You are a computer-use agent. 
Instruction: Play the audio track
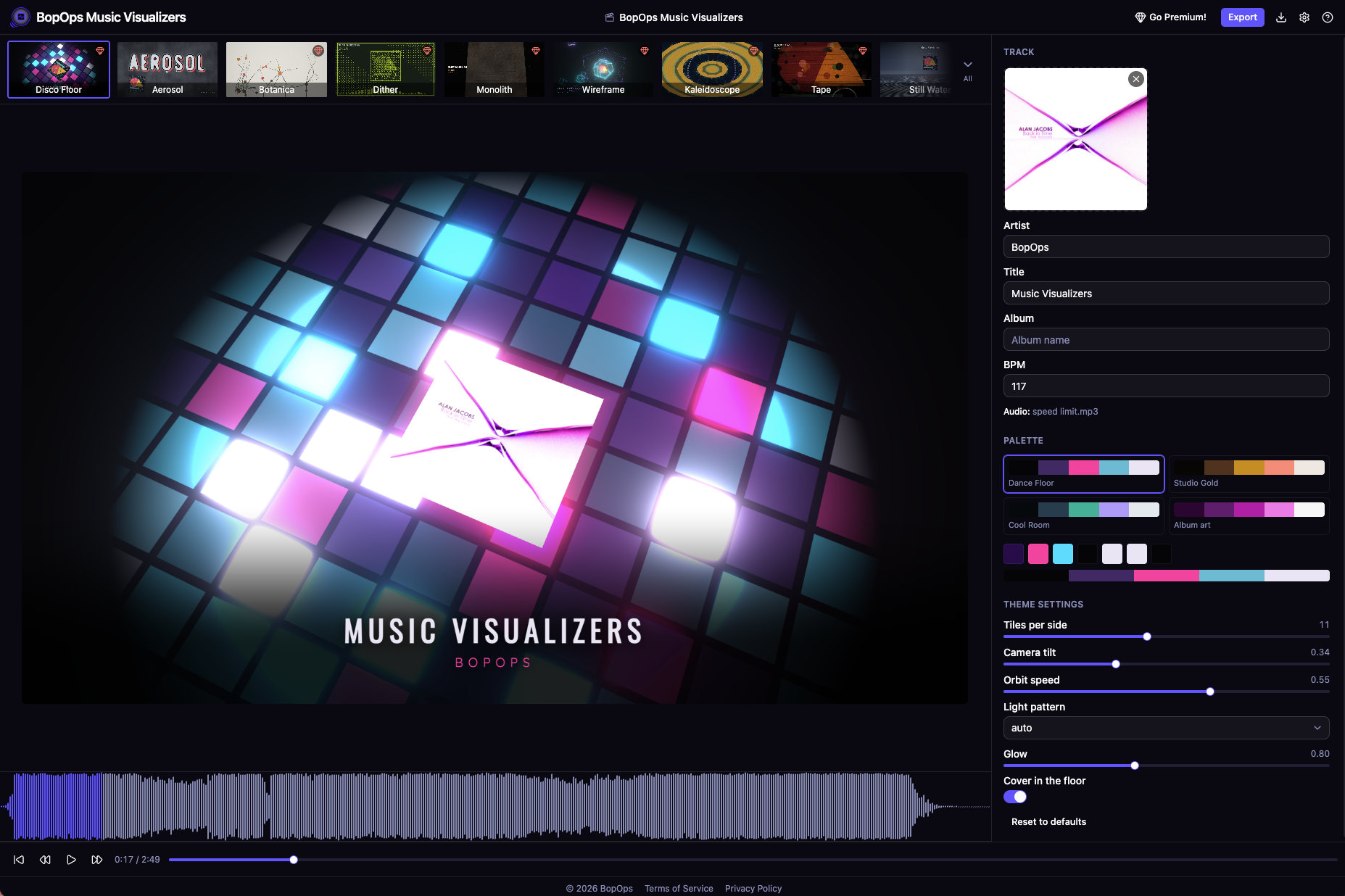pos(71,860)
